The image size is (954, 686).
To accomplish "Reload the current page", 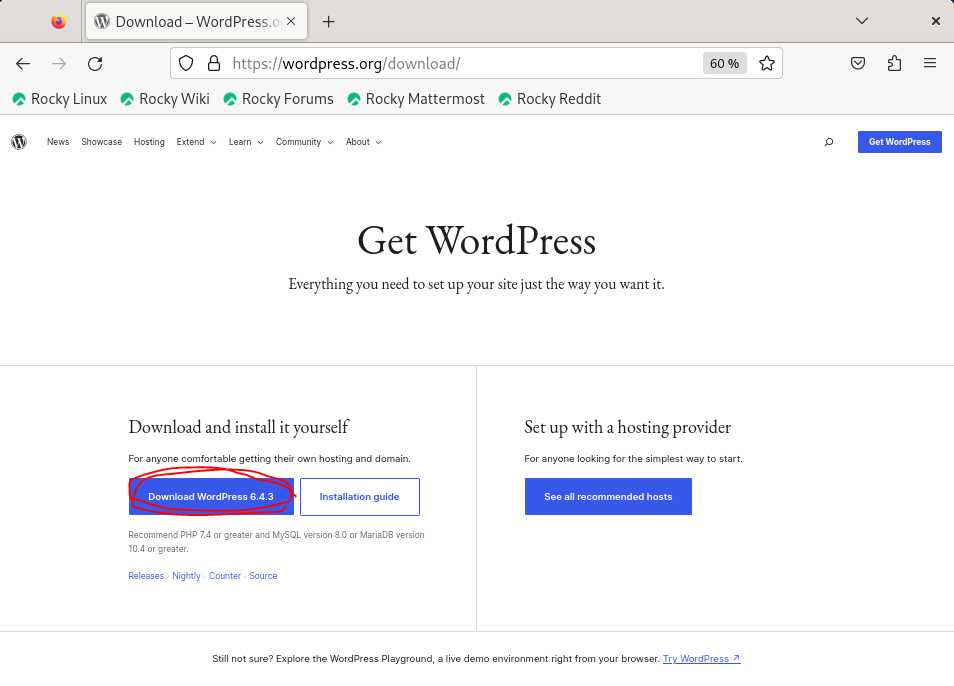I will [x=95, y=63].
